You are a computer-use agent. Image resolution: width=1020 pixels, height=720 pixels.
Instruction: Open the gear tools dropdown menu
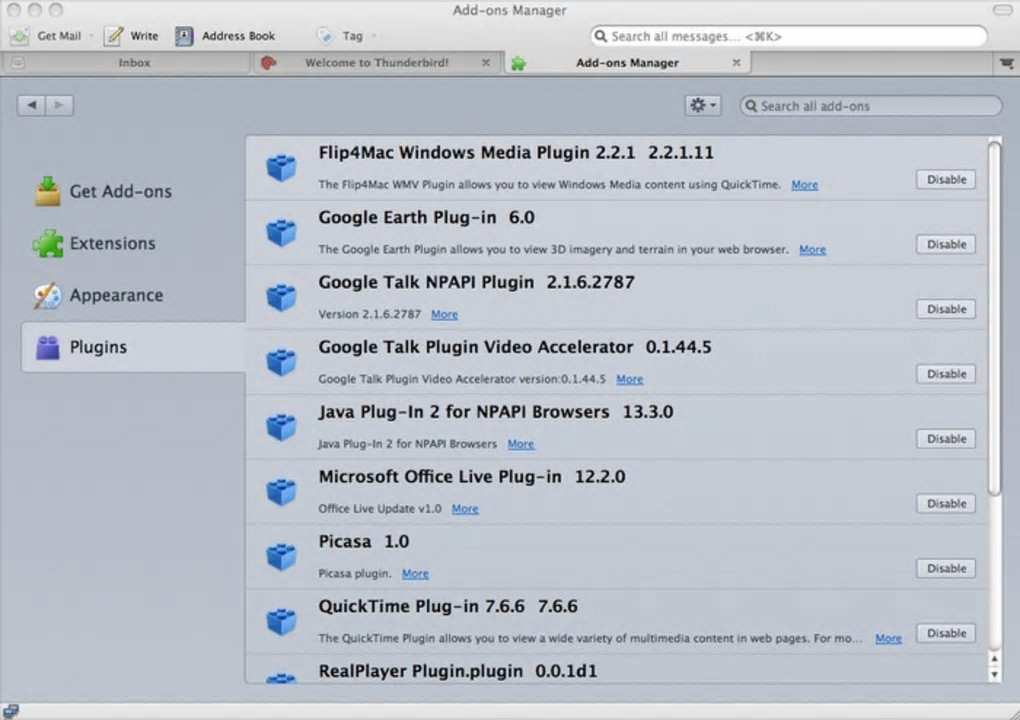(x=702, y=106)
